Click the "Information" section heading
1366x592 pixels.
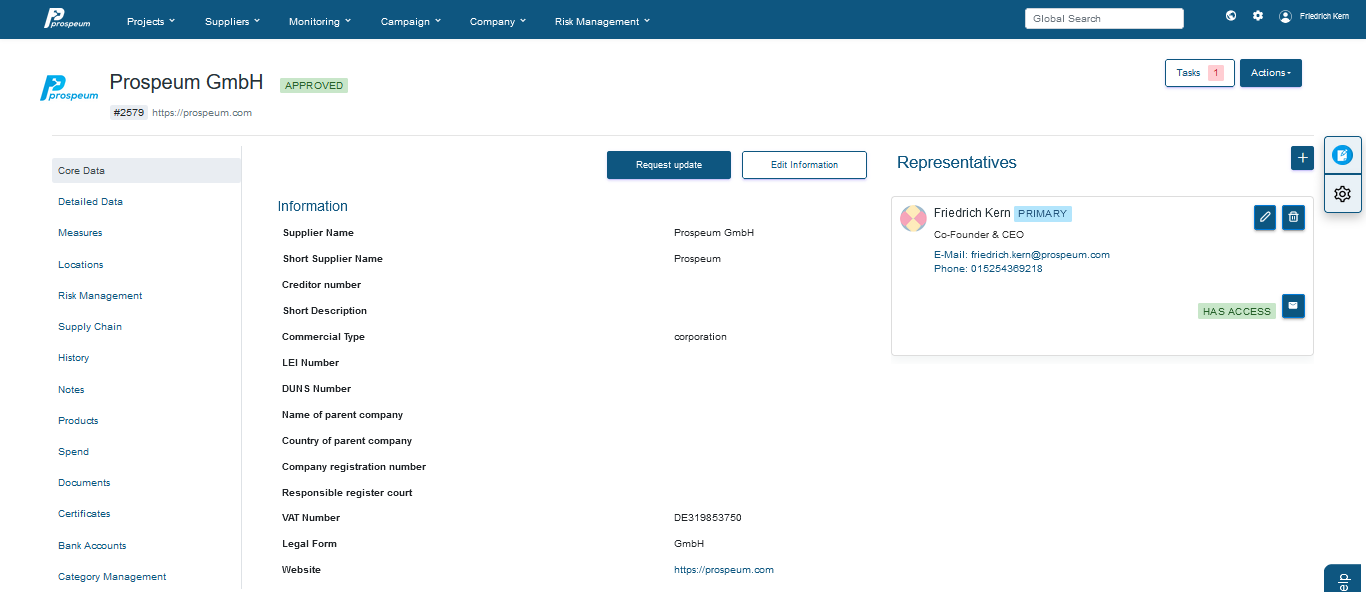coord(313,206)
